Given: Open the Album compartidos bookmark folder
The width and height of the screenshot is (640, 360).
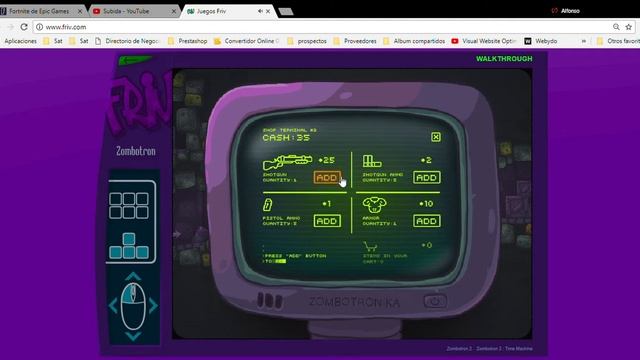Looking at the screenshot, I should [x=414, y=41].
